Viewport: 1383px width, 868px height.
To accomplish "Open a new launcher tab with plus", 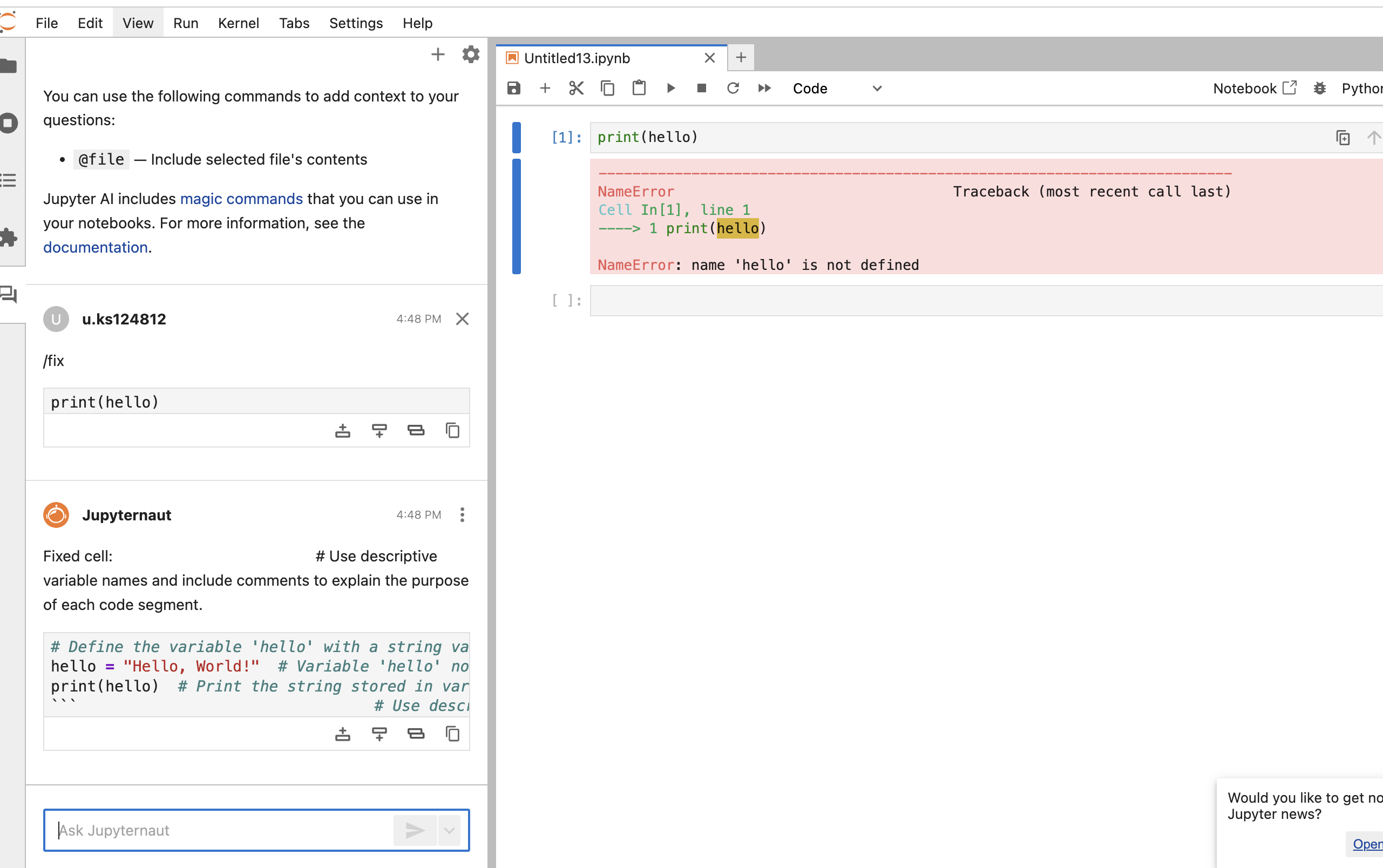I will pyautogui.click(x=741, y=57).
